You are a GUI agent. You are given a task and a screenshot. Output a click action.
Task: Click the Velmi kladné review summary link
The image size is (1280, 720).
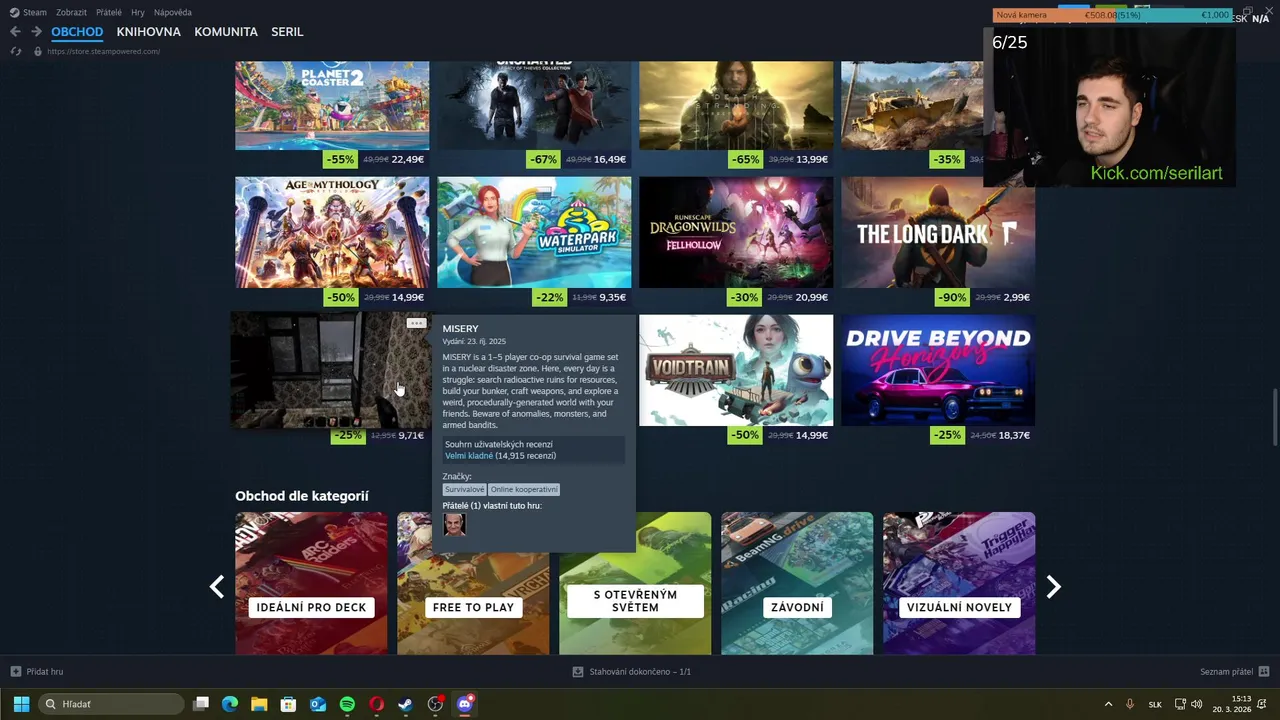[x=469, y=456]
